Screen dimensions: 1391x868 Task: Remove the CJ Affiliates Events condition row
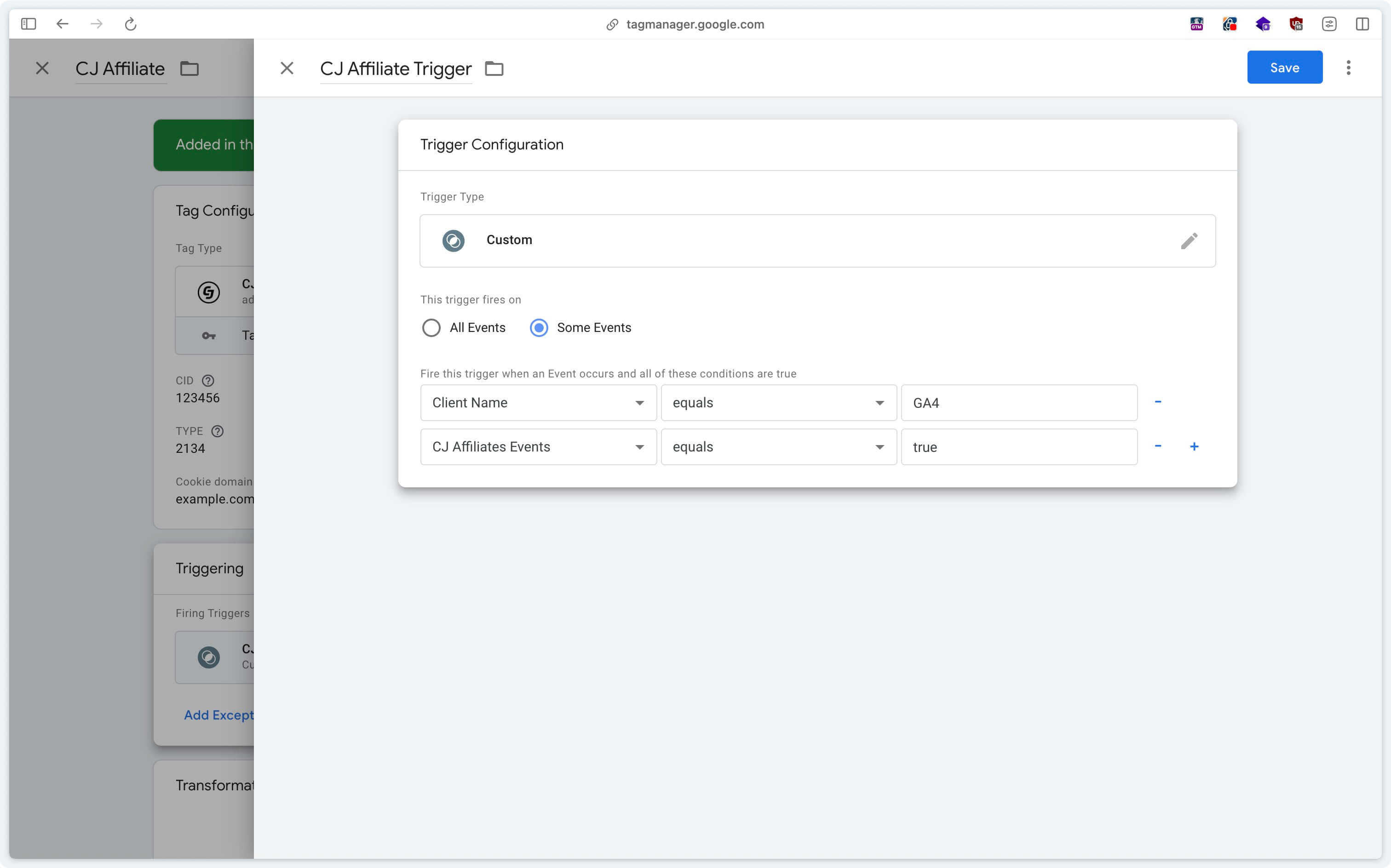tap(1158, 446)
